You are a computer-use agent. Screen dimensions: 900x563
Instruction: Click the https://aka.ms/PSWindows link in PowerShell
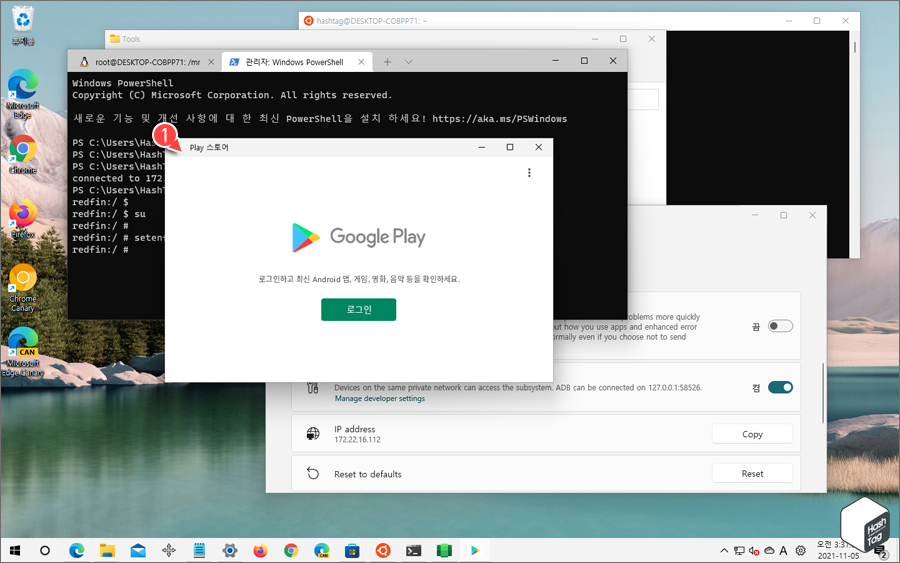pos(499,119)
